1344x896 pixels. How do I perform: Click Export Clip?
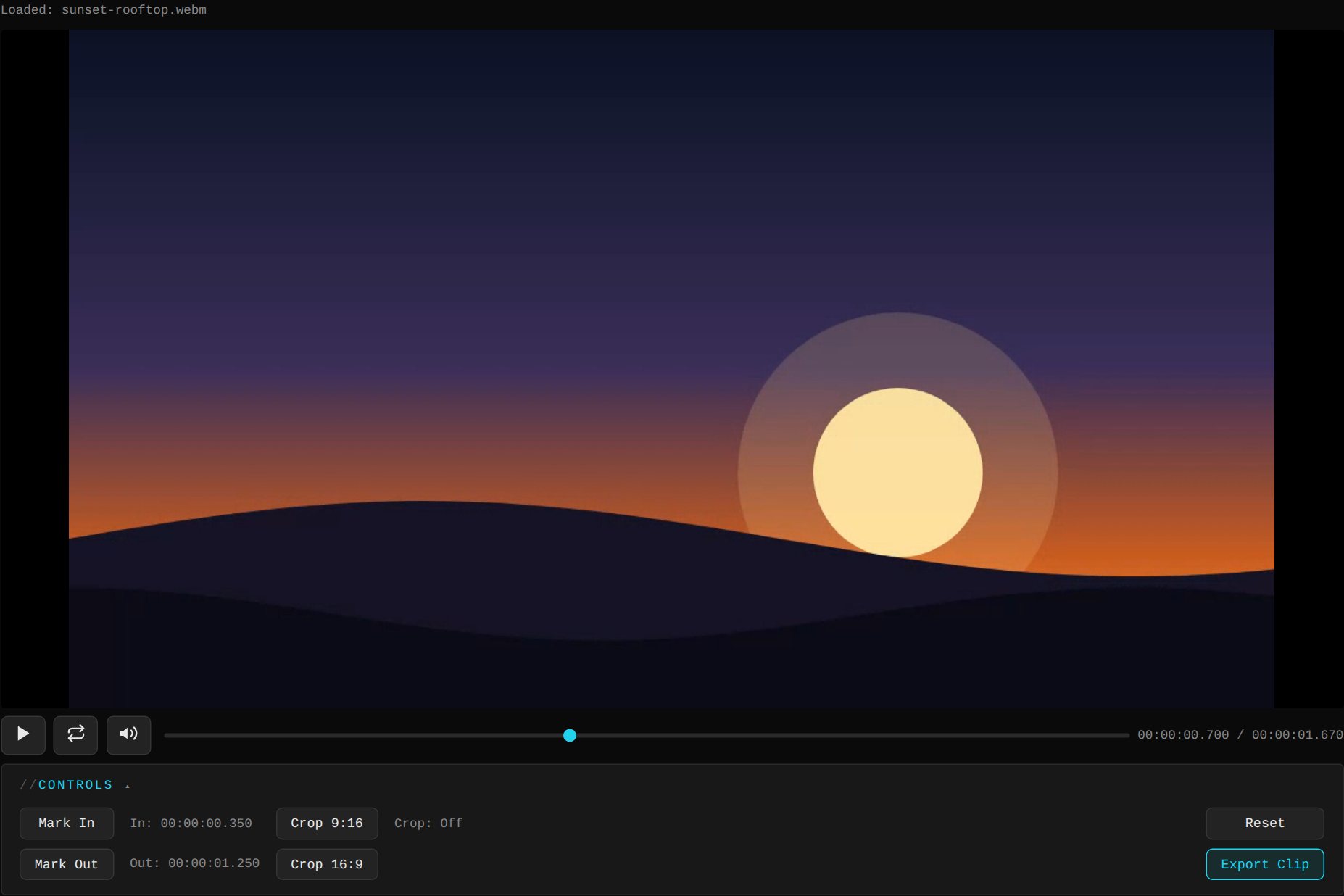pyautogui.click(x=1265, y=864)
